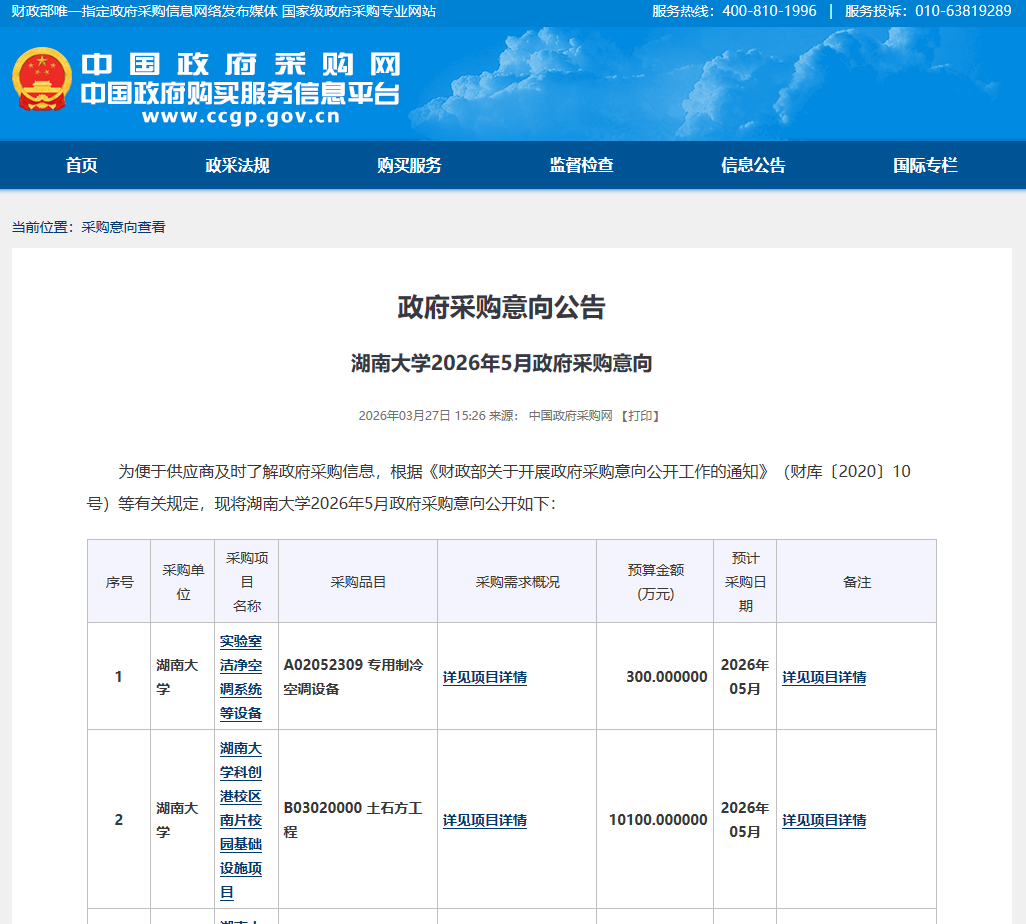Click the top banner text 财政部唯一指定政府采购信息网络发布媒体
Viewport: 1026px width, 924px height.
point(145,11)
